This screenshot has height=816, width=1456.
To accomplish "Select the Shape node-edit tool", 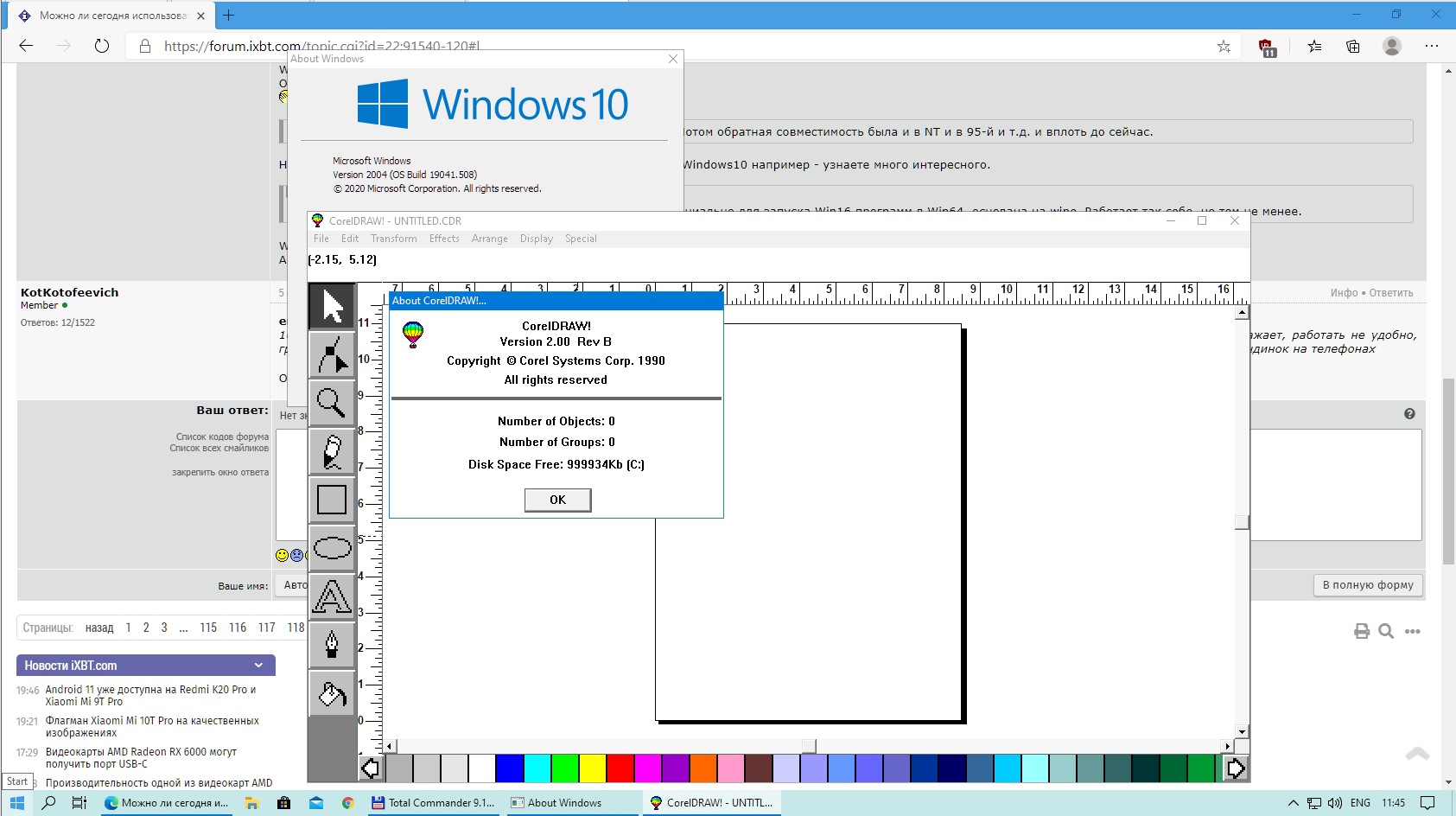I will tap(332, 354).
